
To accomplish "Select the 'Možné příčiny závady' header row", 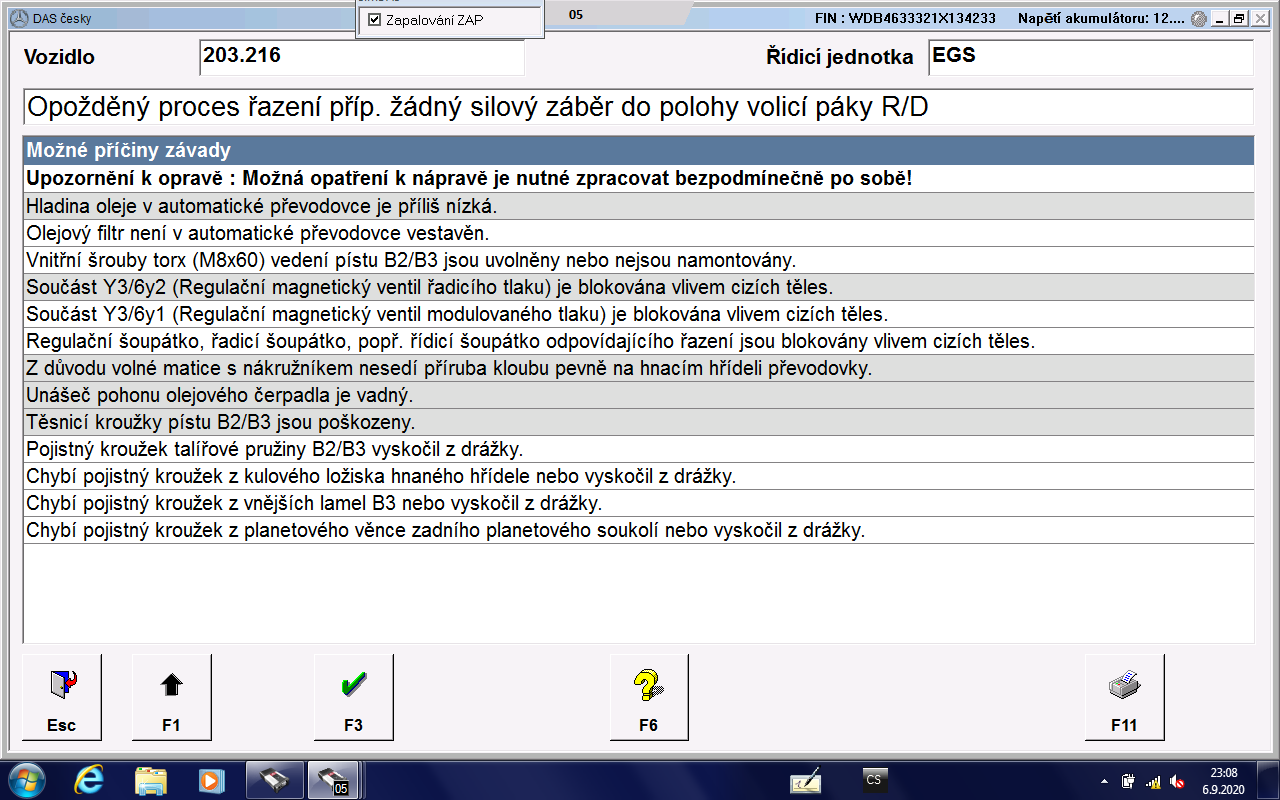I will pos(638,151).
